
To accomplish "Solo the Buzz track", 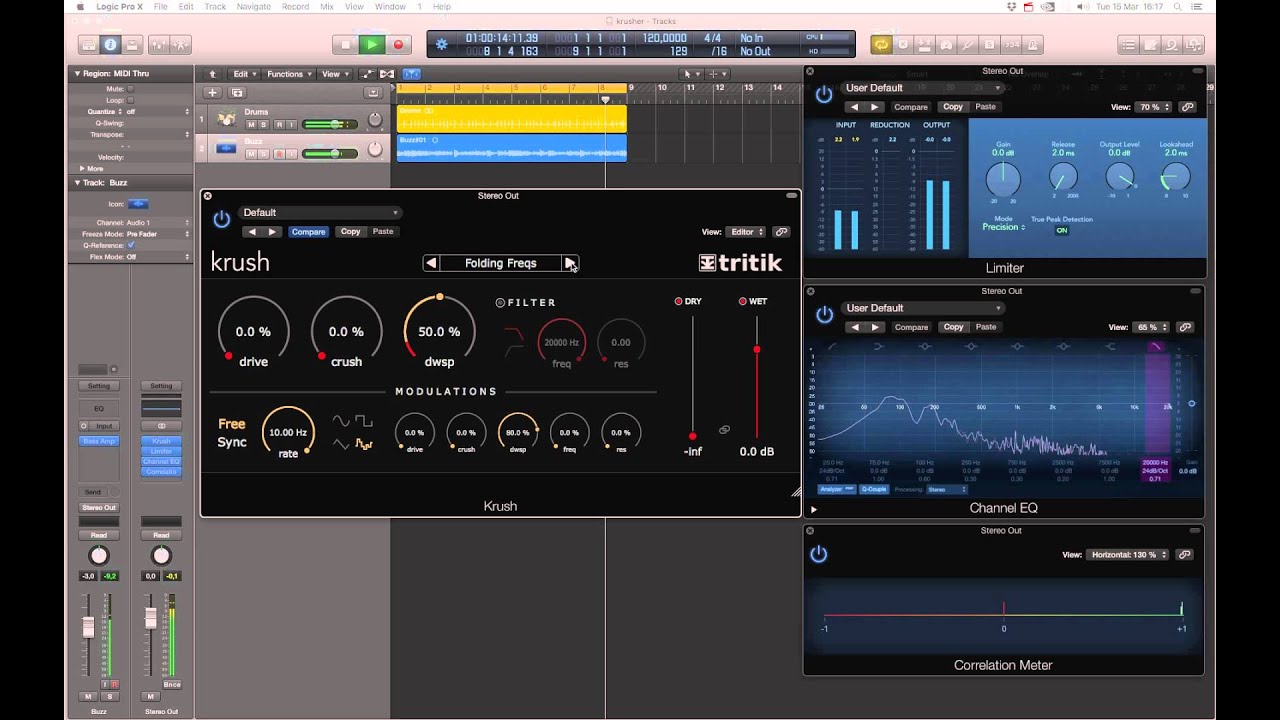I will coord(264,154).
